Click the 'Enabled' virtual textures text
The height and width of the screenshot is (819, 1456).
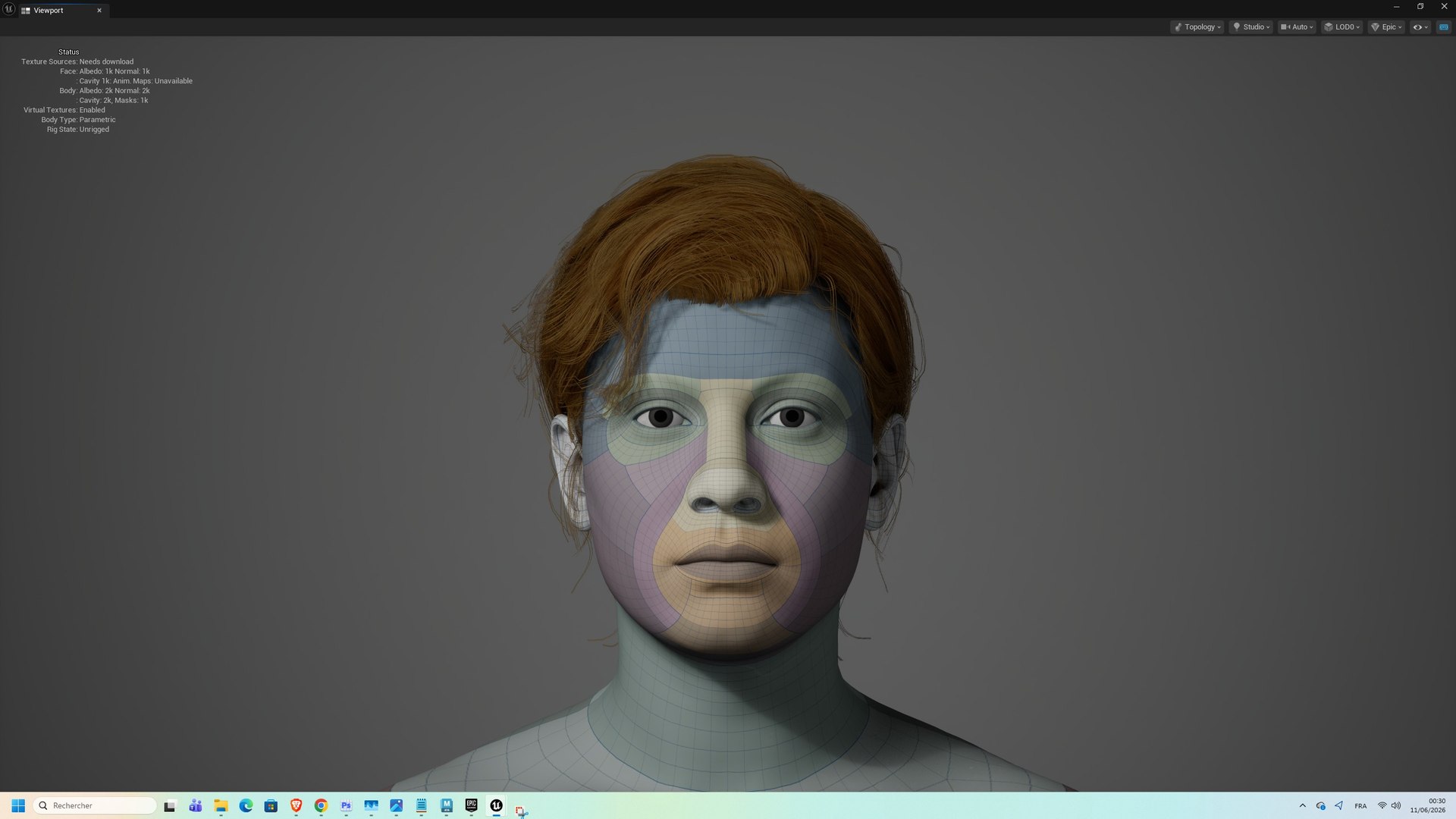pos(92,110)
